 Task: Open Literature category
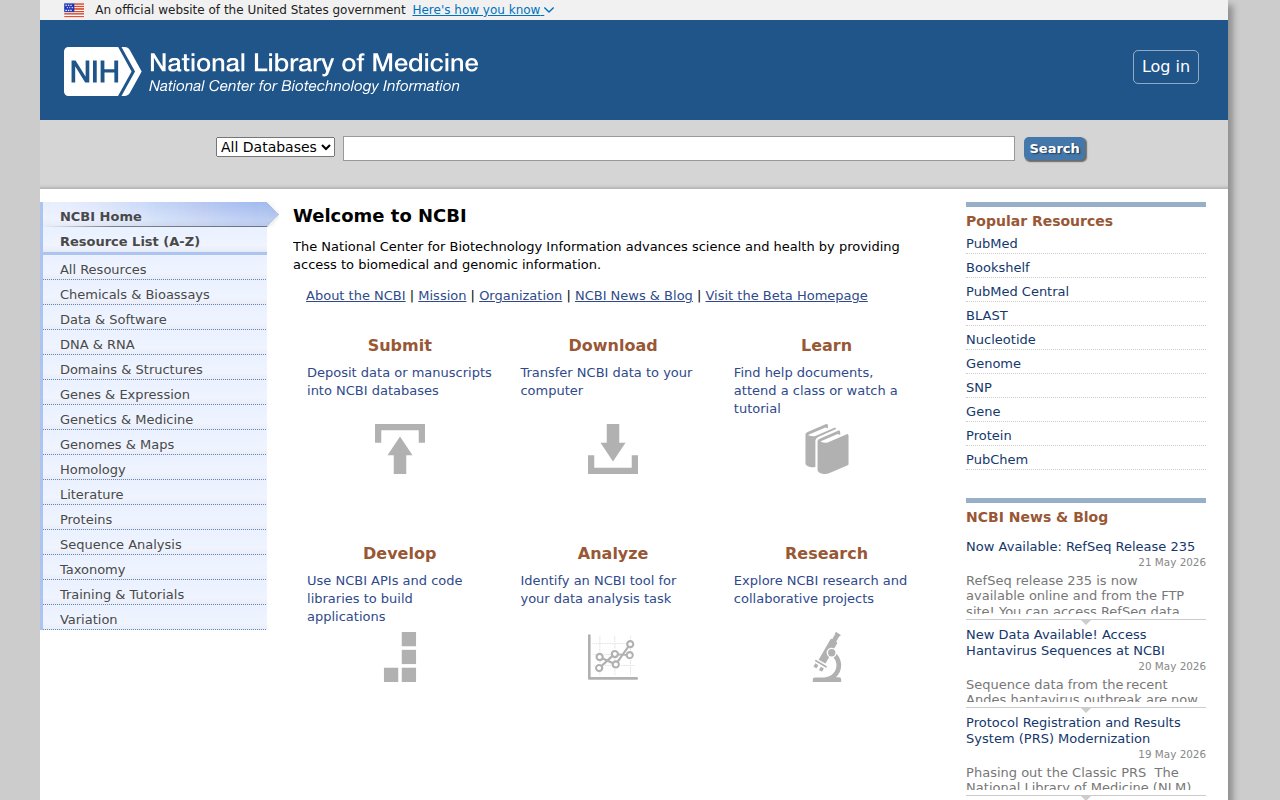tap(155, 494)
